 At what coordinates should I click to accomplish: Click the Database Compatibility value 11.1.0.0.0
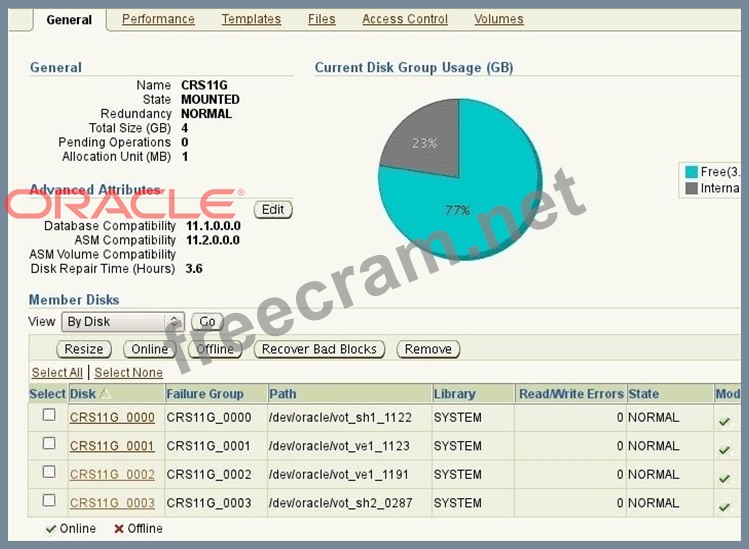(x=213, y=226)
